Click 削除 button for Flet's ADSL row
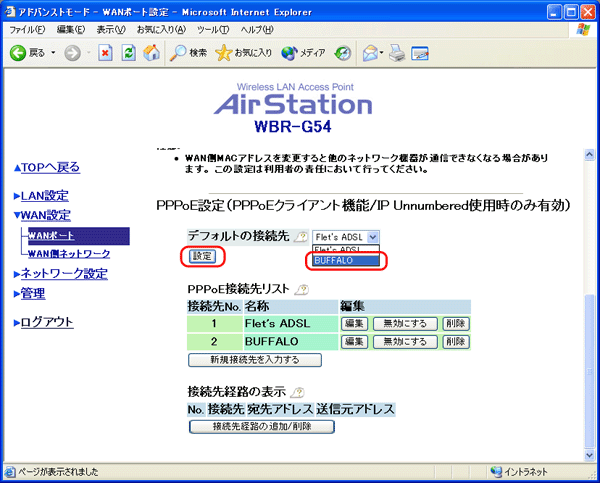600x483 pixels. point(456,324)
